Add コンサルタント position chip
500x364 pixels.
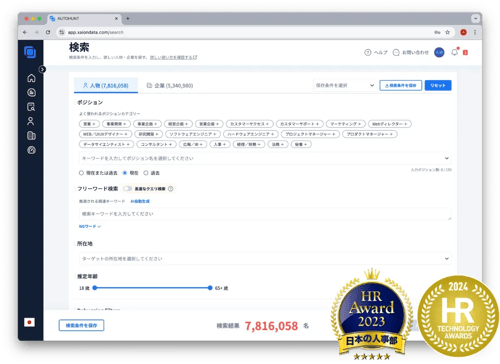click(156, 144)
